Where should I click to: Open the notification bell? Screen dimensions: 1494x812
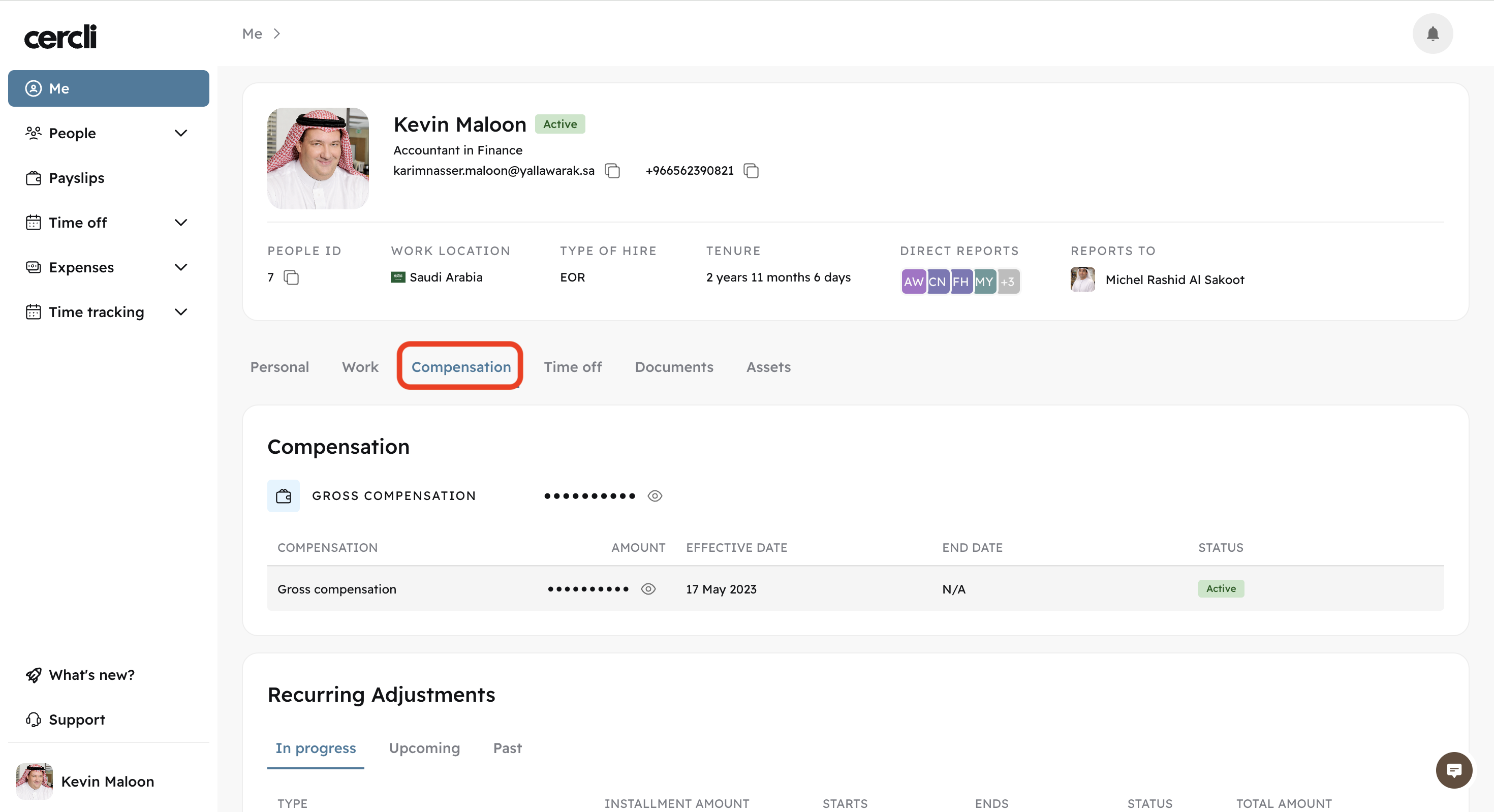[x=1433, y=33]
